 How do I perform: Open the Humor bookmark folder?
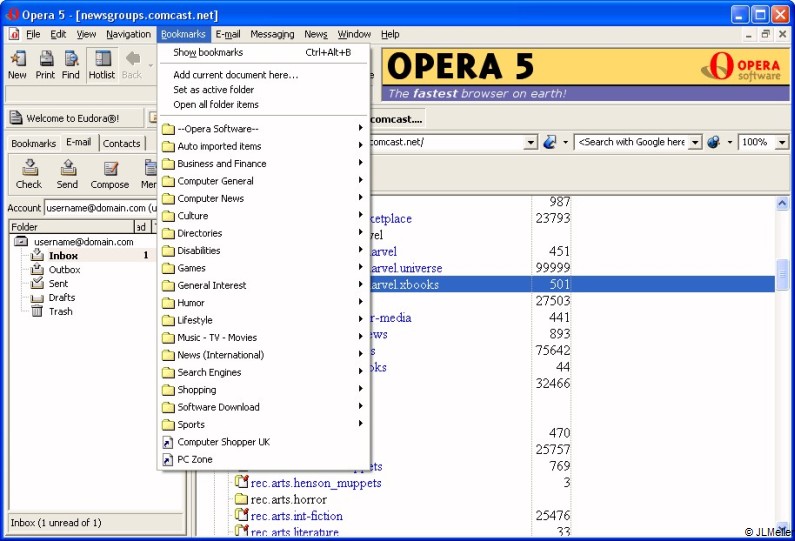coord(264,303)
